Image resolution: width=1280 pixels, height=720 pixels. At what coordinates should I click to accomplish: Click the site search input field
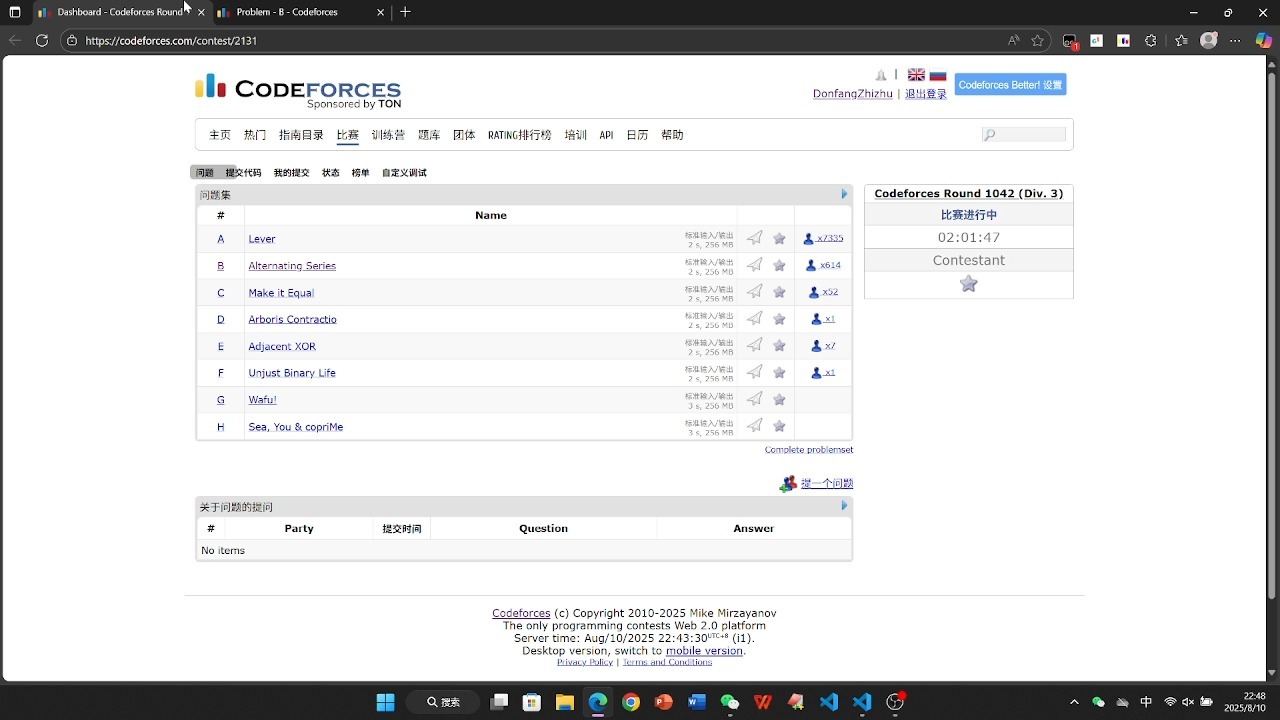(x=1024, y=135)
